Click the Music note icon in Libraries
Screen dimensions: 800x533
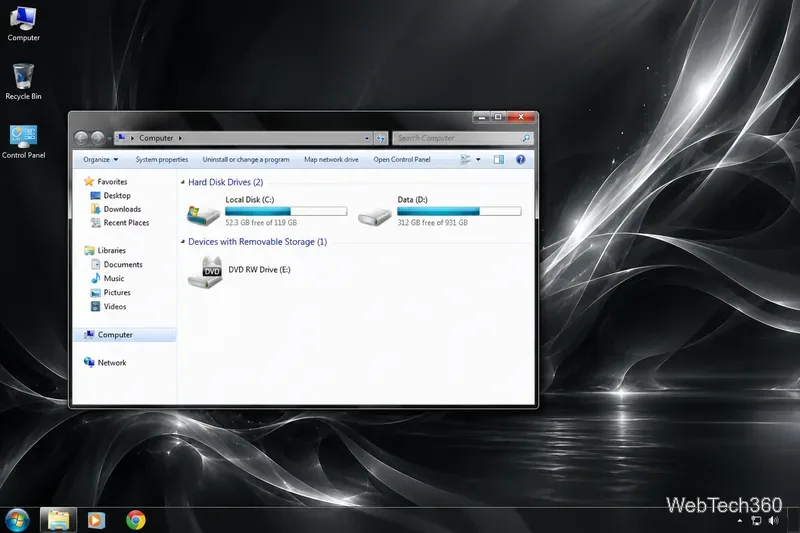pos(95,278)
